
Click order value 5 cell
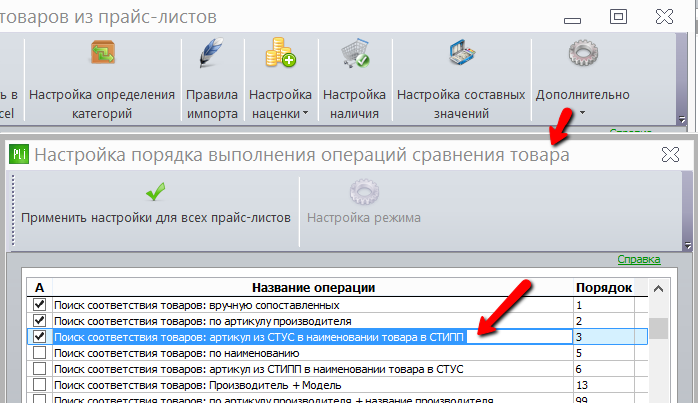[x=604, y=353]
